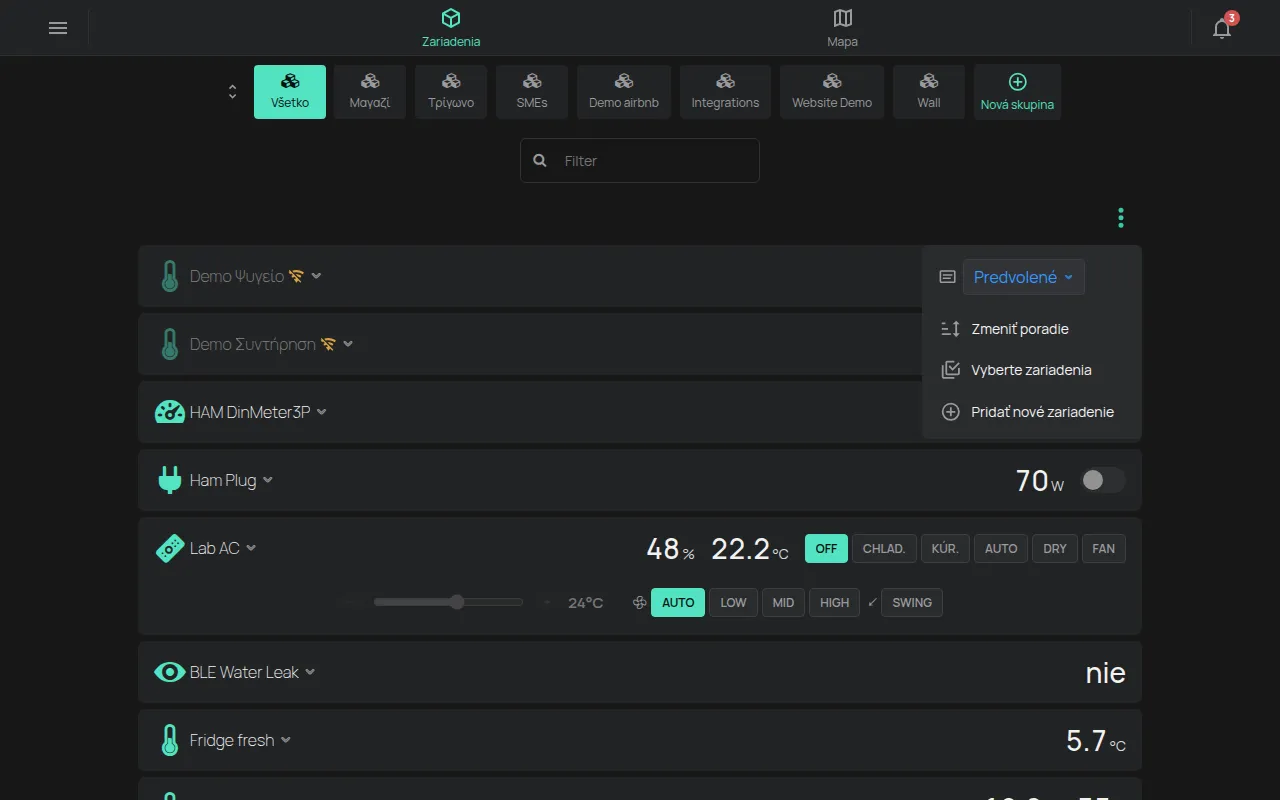Screen dimensions: 1280x800
Task: Toggle the Ham Plug power switch
Action: coord(1103,480)
